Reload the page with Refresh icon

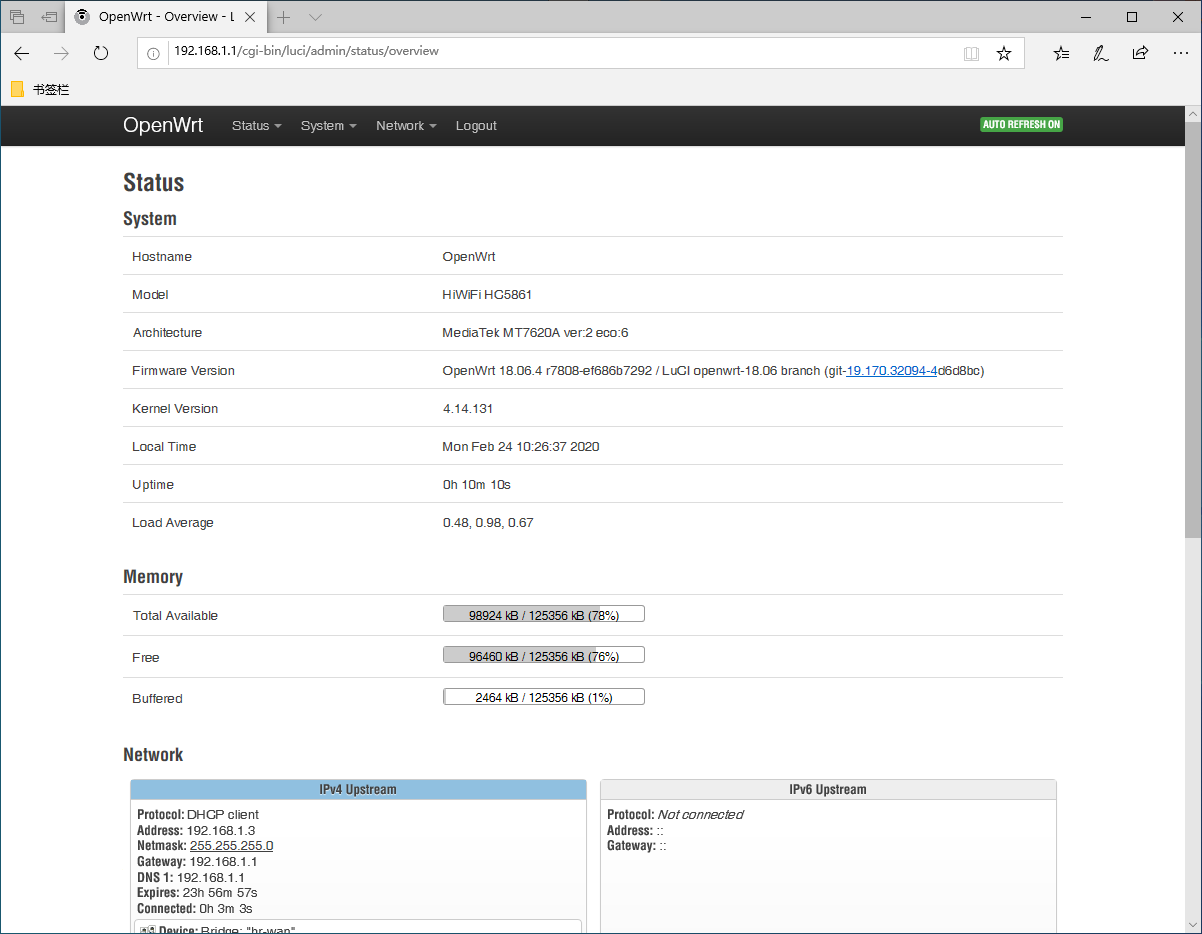[100, 53]
